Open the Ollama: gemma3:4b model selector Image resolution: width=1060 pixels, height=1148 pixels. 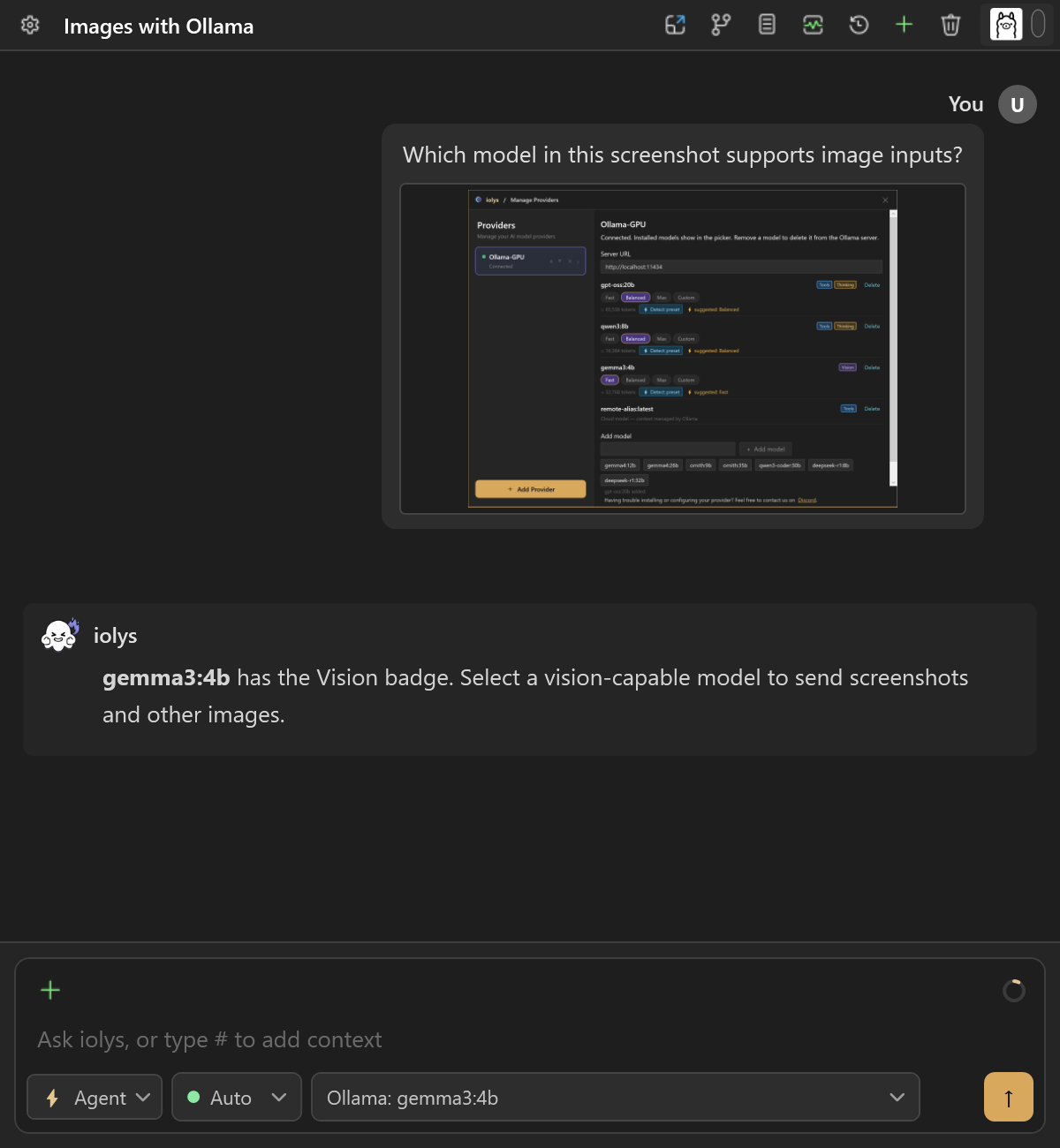pyautogui.click(x=616, y=1098)
